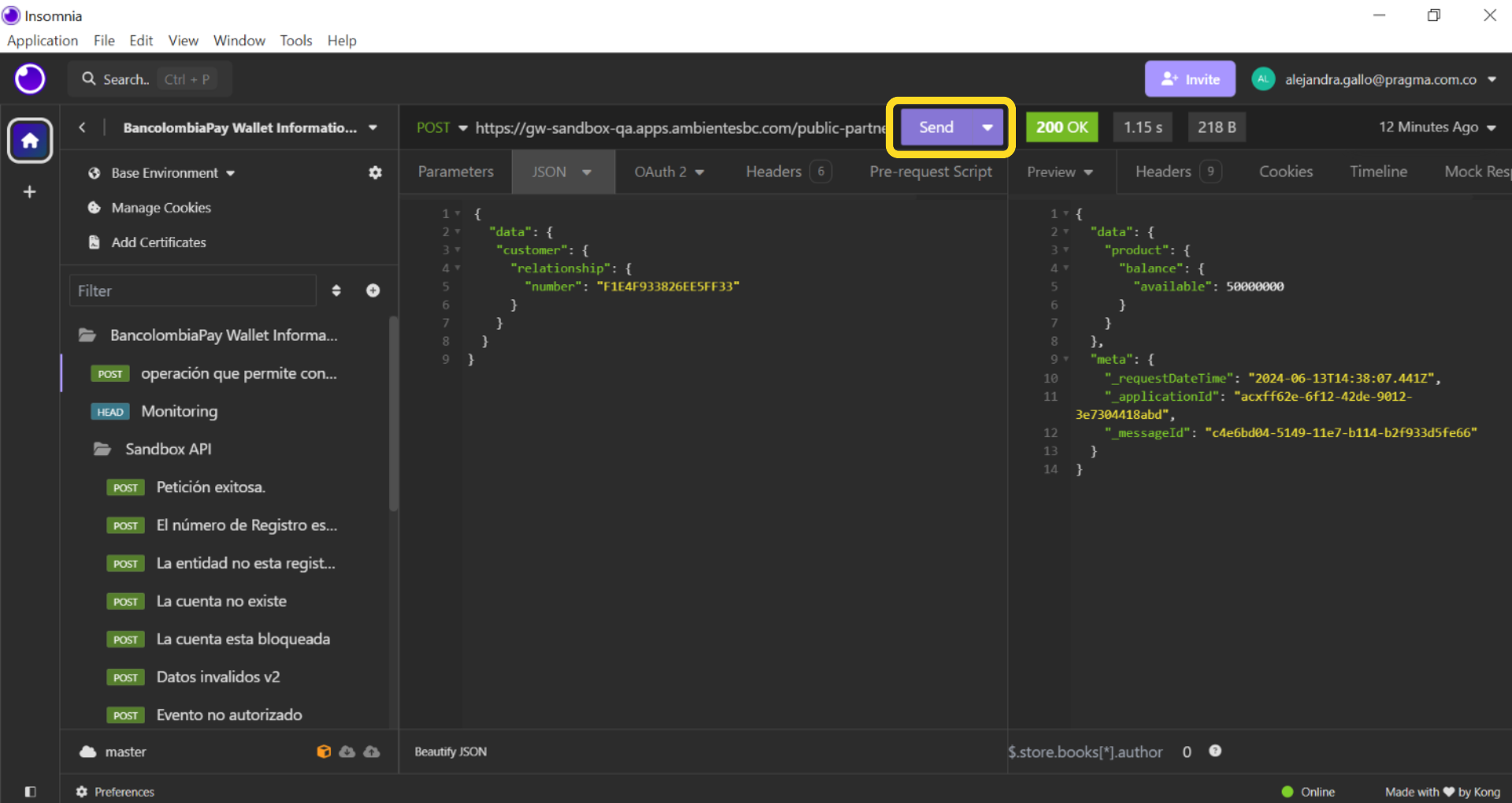The height and width of the screenshot is (803, 1512).
Task: Click the search magnifier icon
Action: 89,79
